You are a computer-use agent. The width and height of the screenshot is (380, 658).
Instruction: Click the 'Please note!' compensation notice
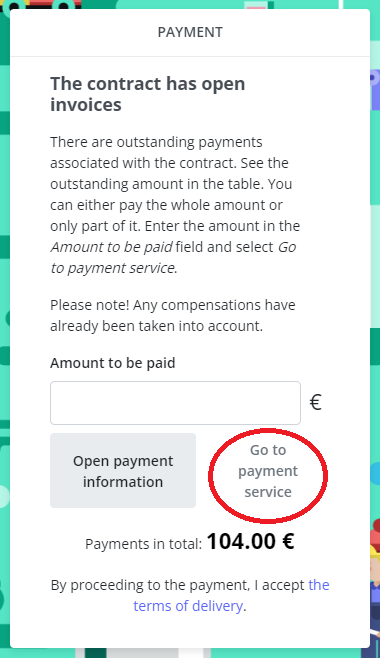[173, 315]
